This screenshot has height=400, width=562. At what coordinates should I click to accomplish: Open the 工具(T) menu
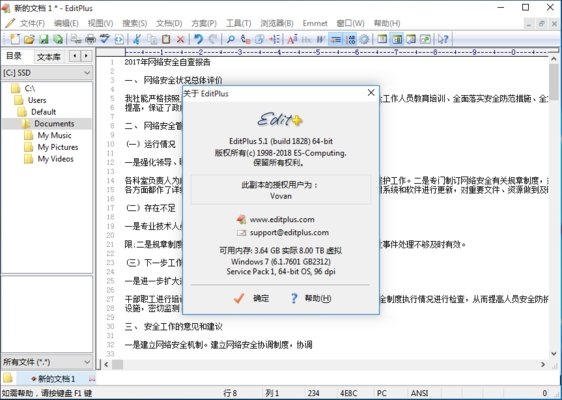238,24
